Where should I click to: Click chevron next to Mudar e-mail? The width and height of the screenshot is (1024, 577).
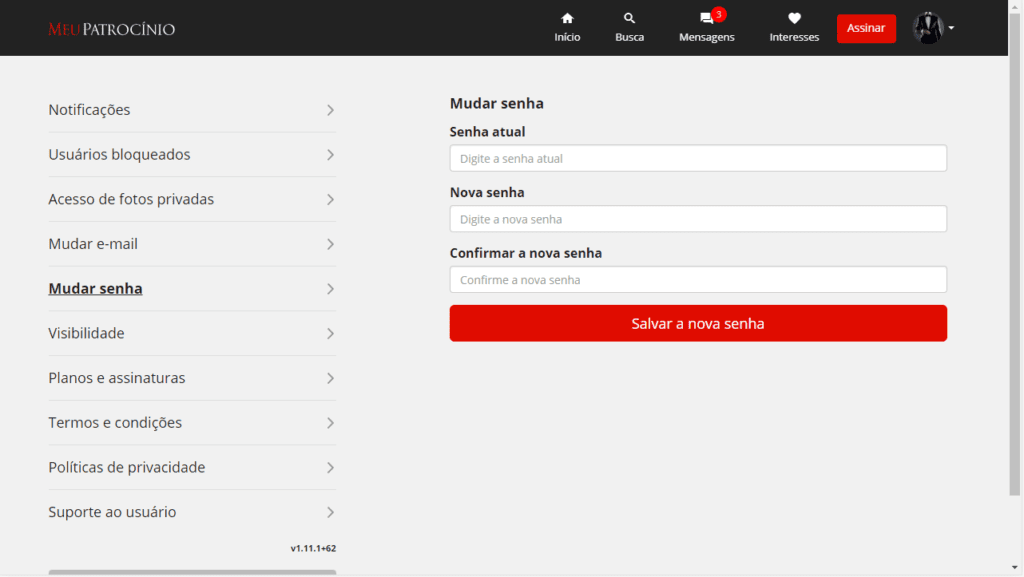click(330, 244)
